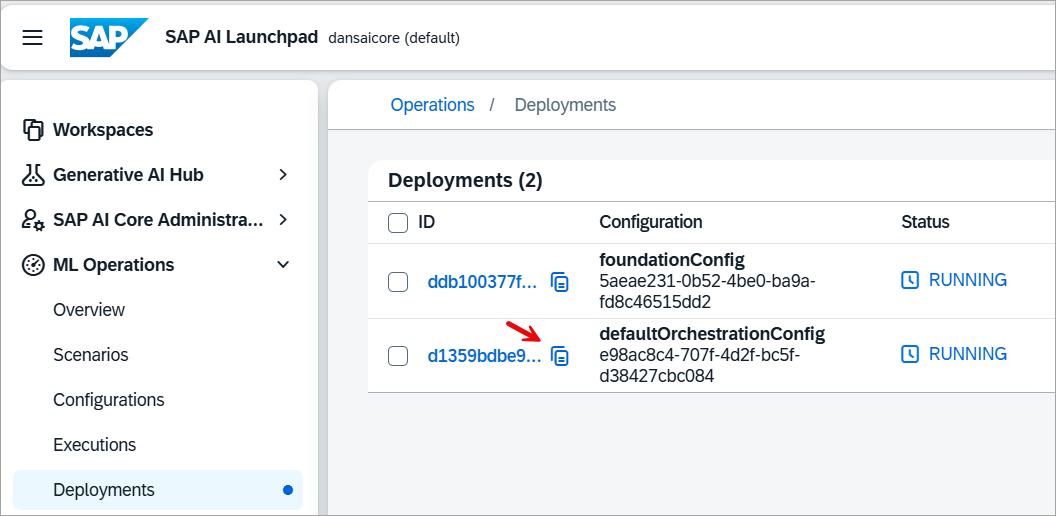Click configuration ID 5aeae231-0b52-4be0-ba9a
Image resolution: width=1056 pixels, height=516 pixels.
coord(707,291)
